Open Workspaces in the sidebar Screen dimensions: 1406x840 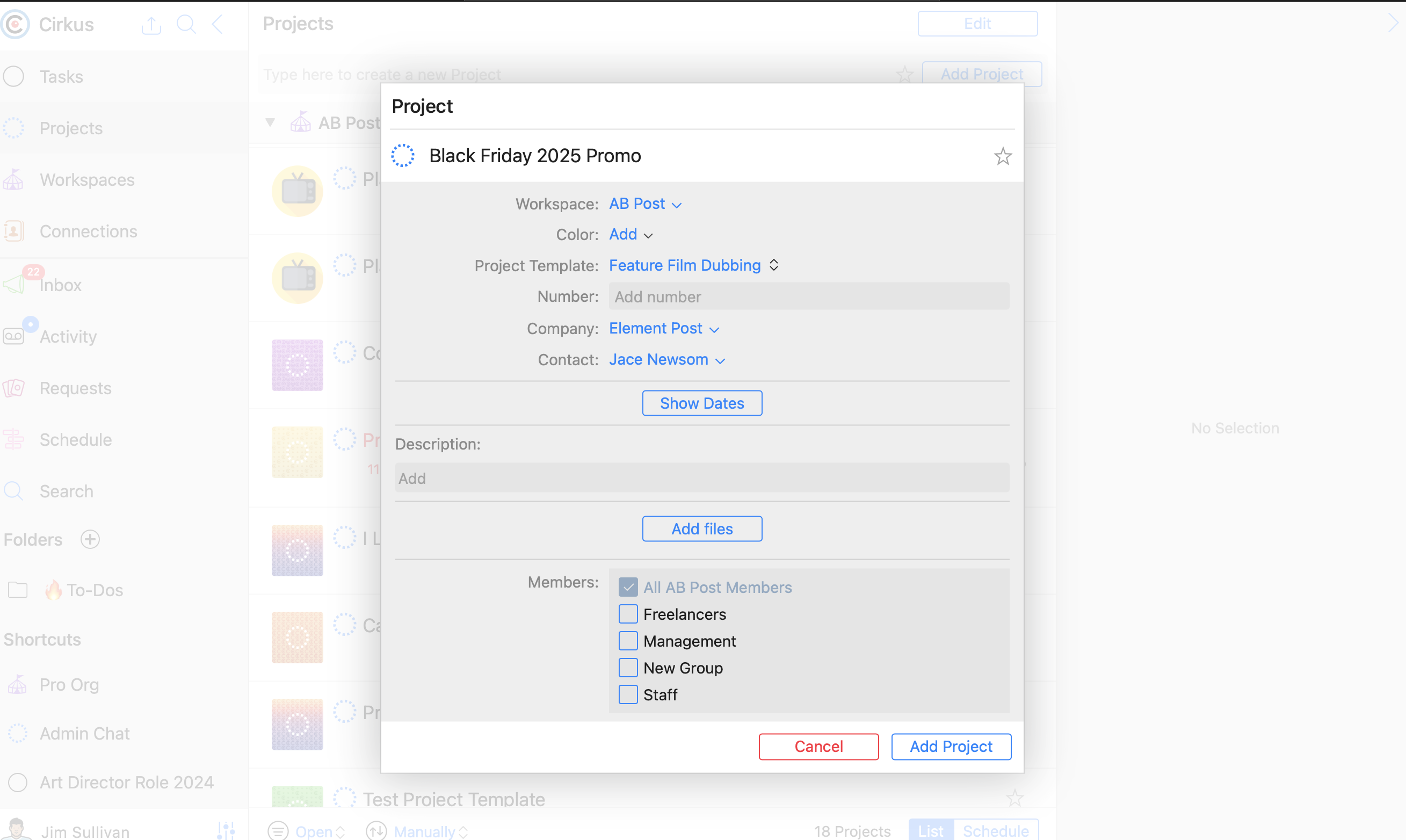coord(86,180)
